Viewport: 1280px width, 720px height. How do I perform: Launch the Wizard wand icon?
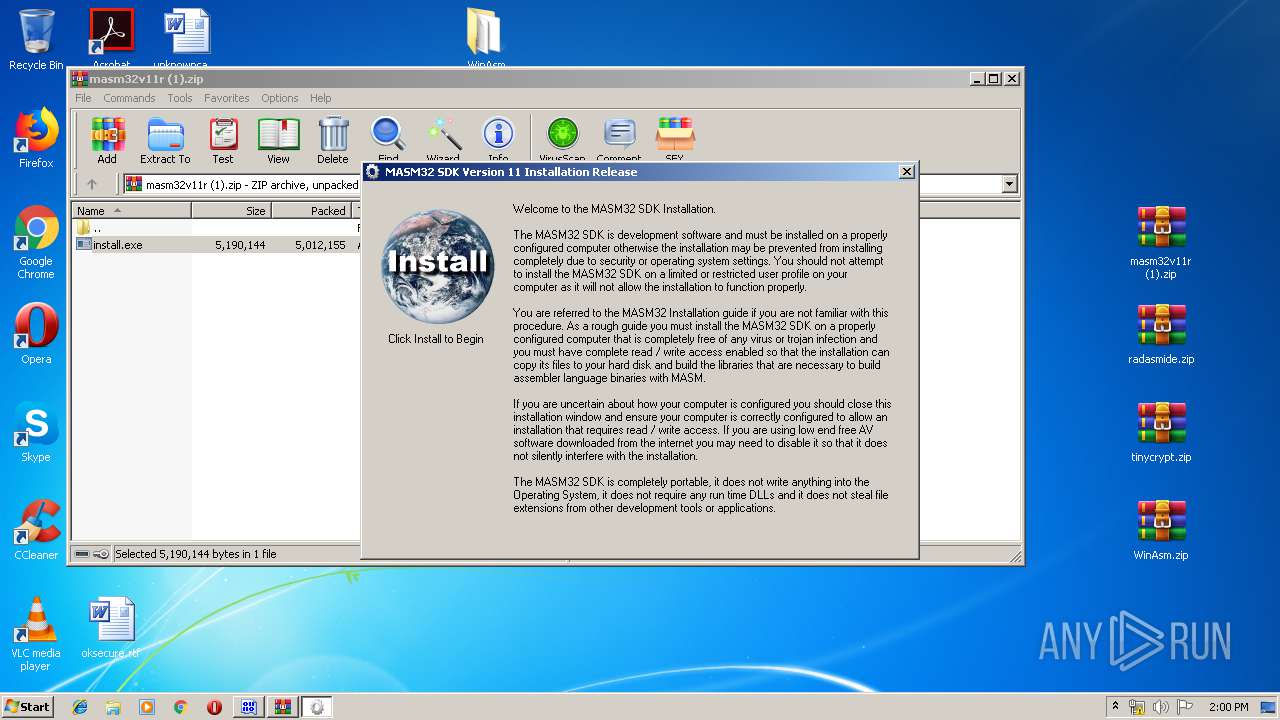443,138
